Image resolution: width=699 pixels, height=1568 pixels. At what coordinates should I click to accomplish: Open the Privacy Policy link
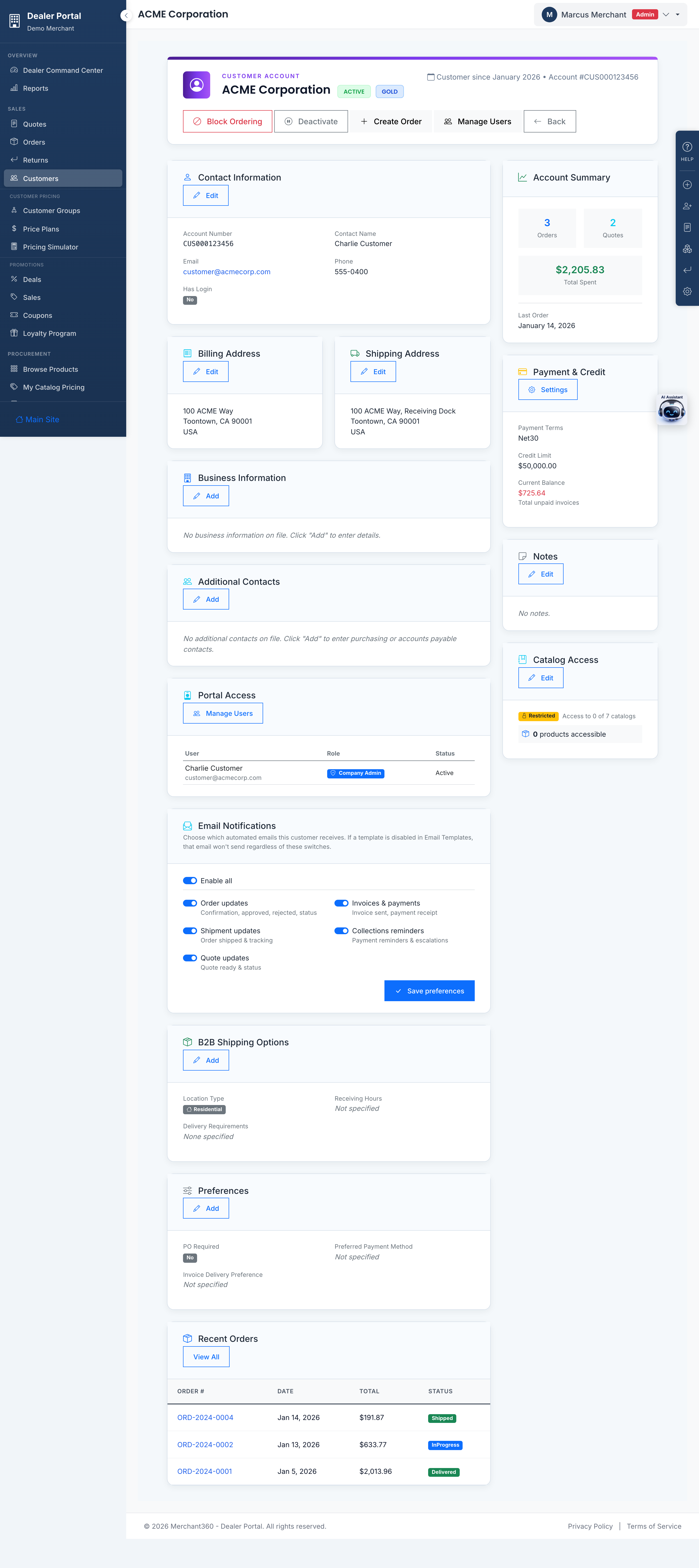coord(590,1526)
